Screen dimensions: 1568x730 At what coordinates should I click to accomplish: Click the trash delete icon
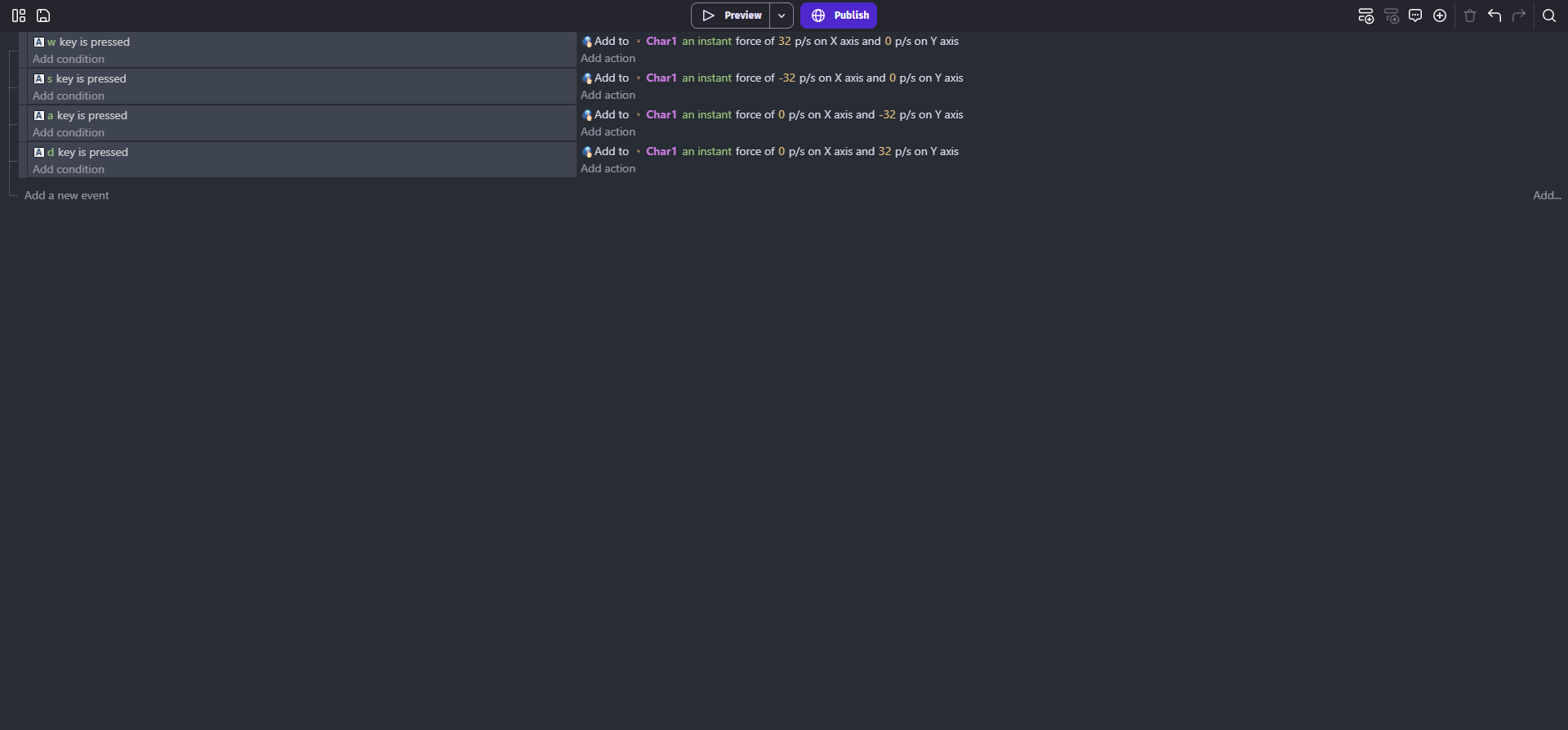(x=1470, y=16)
